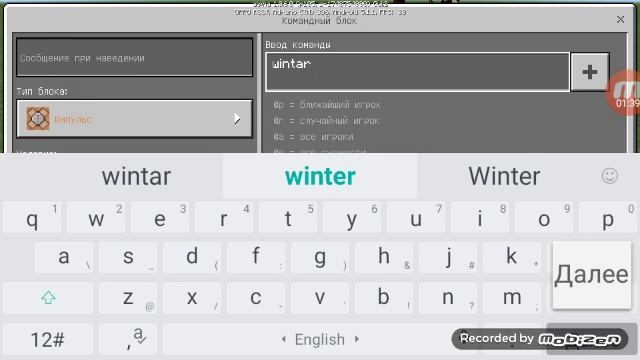The width and height of the screenshot is (640, 360).
Task: Tap the c key
Action: [x=256, y=298]
